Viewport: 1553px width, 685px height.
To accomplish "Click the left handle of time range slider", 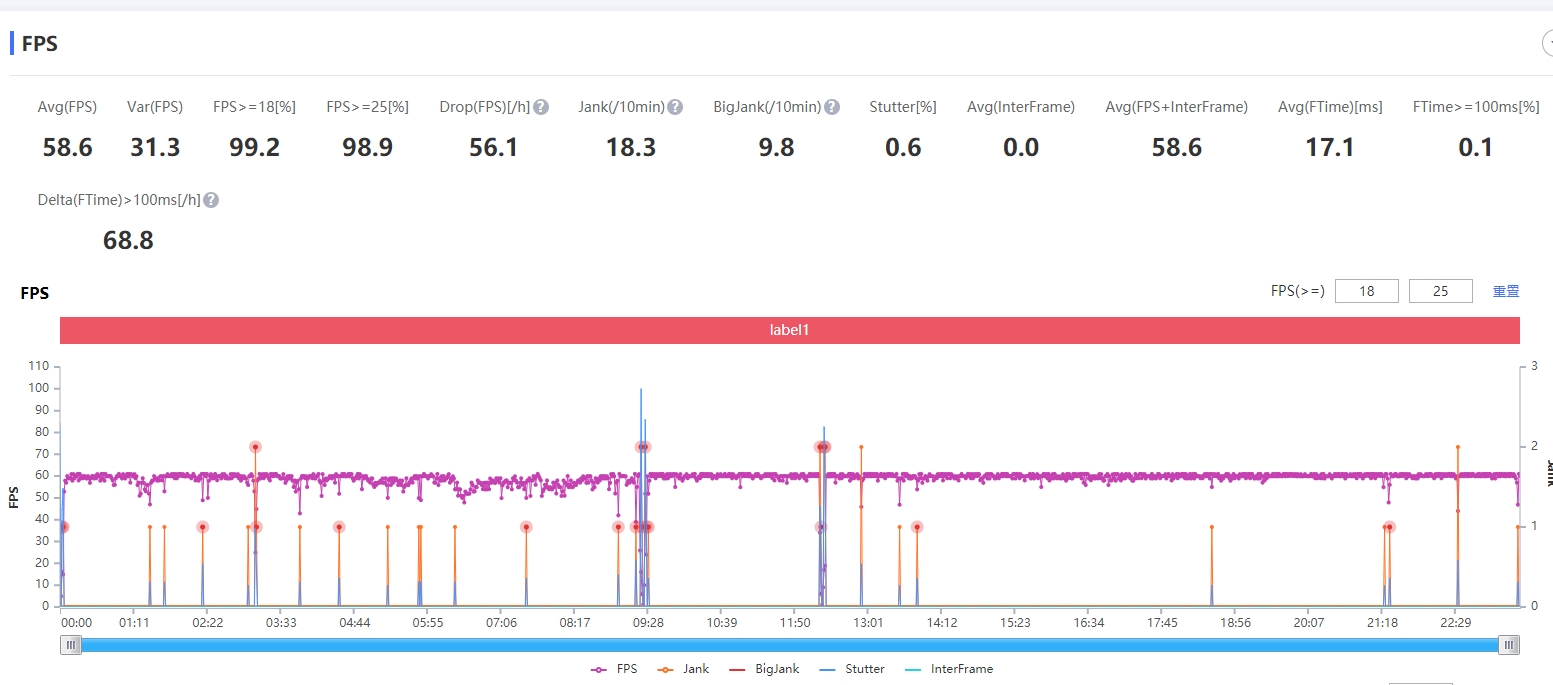I will point(71,646).
